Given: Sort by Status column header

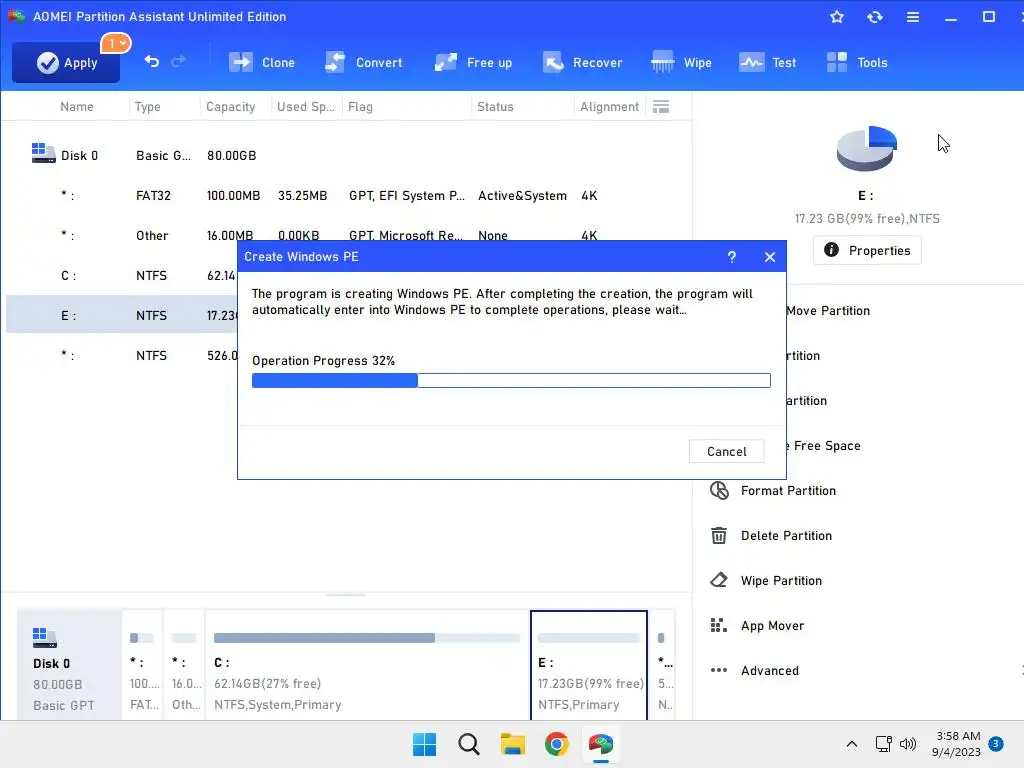Looking at the screenshot, I should 495,106.
